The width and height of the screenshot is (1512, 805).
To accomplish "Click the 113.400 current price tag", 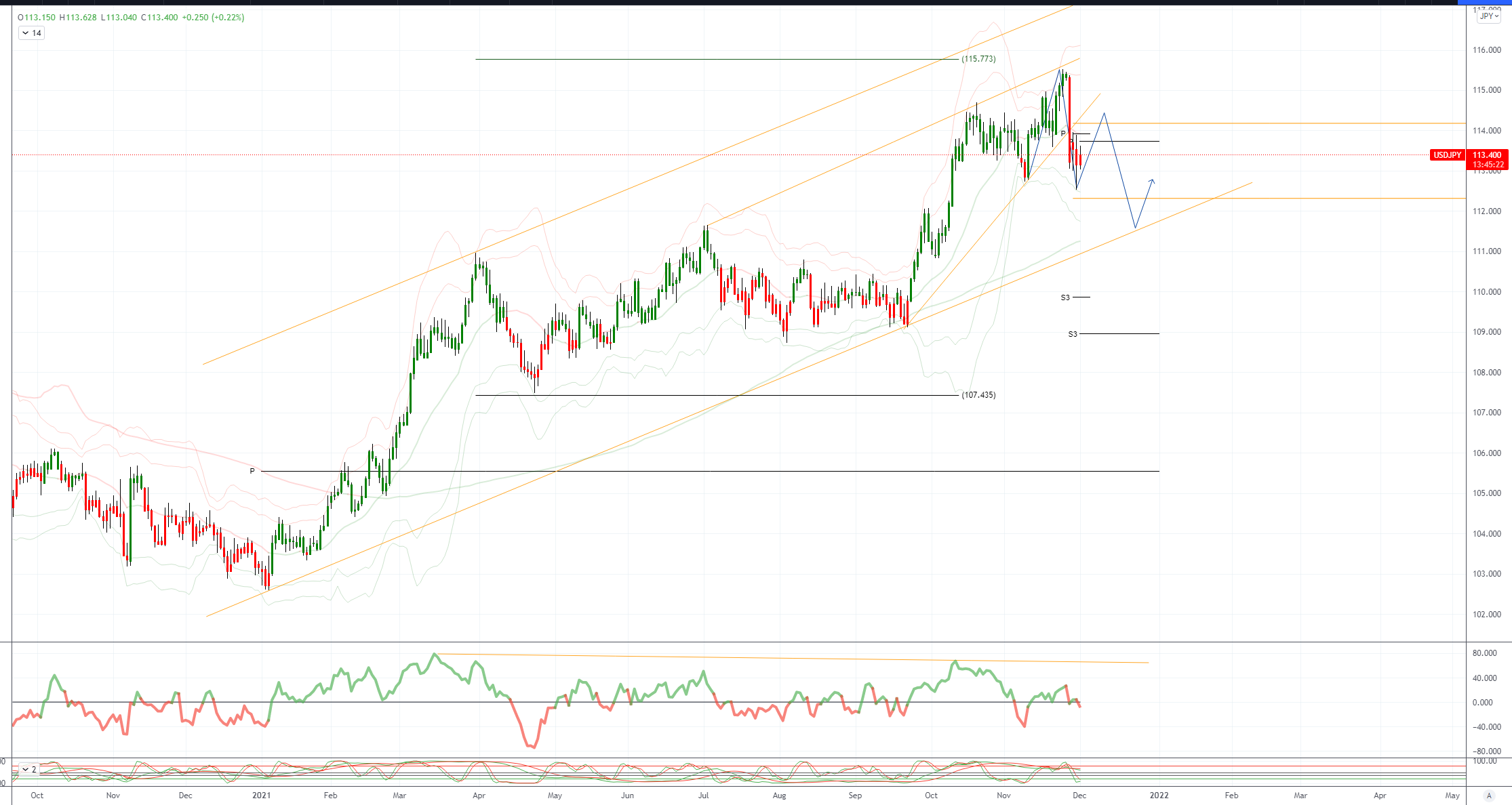I will tap(1487, 155).
